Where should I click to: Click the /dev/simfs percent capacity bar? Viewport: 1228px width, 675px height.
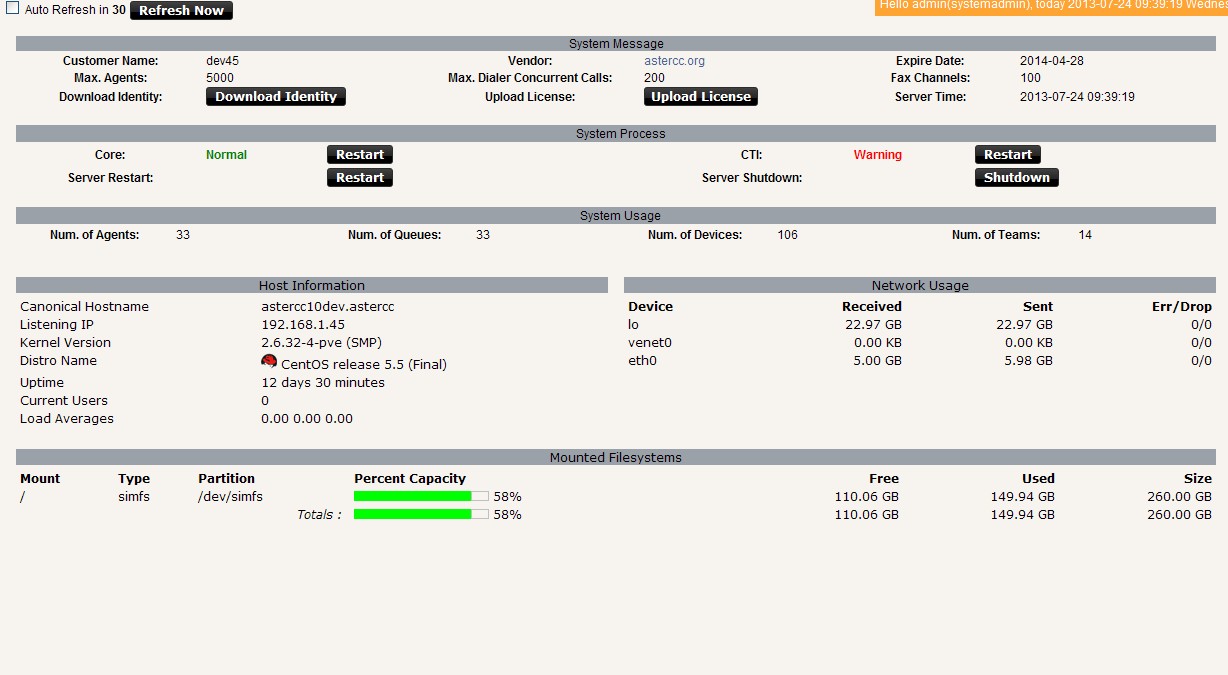421,496
